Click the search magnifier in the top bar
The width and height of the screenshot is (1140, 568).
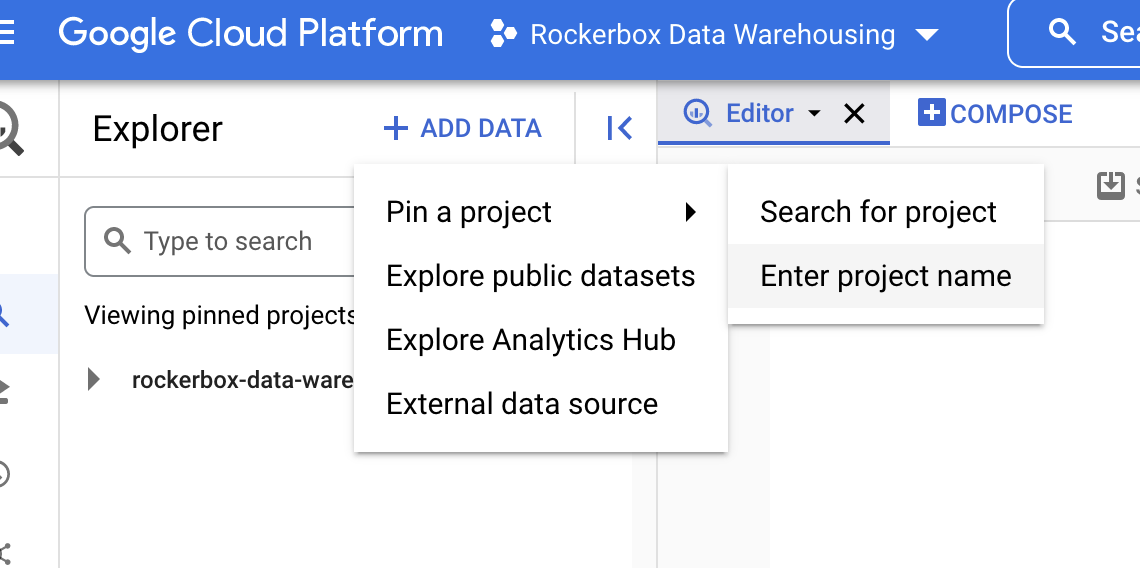pos(1061,33)
